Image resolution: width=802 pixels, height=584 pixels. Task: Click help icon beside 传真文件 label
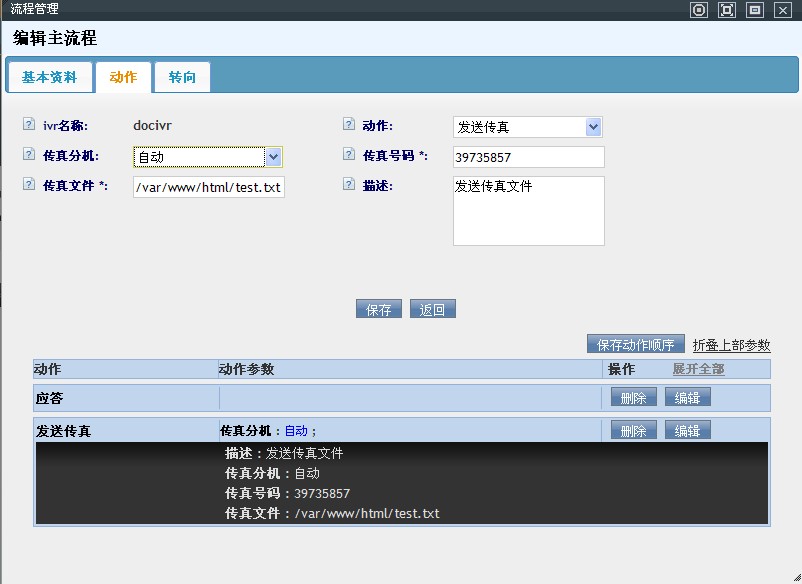point(28,184)
